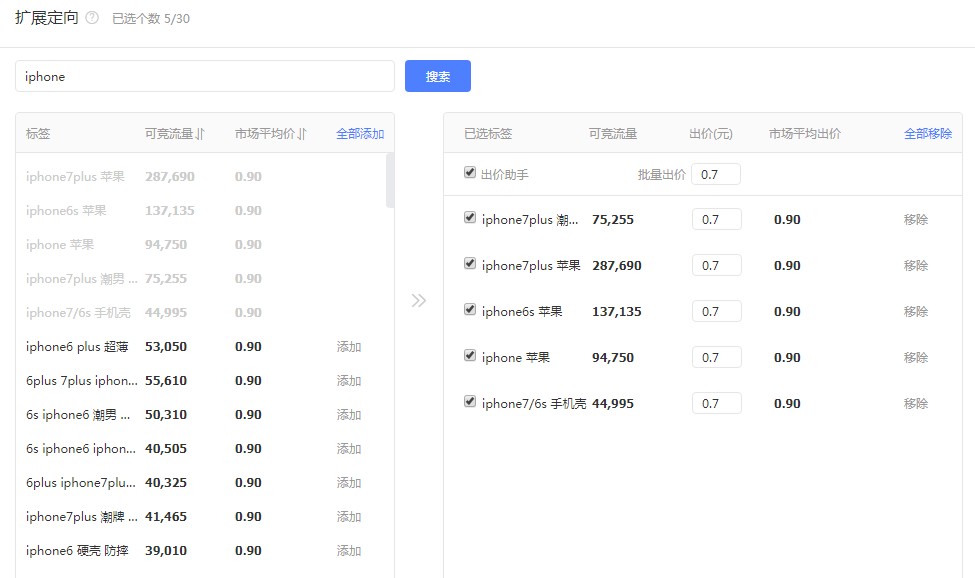The image size is (975, 578).
Task: Click the help question mark beside 扩展定向
Action: [92, 18]
